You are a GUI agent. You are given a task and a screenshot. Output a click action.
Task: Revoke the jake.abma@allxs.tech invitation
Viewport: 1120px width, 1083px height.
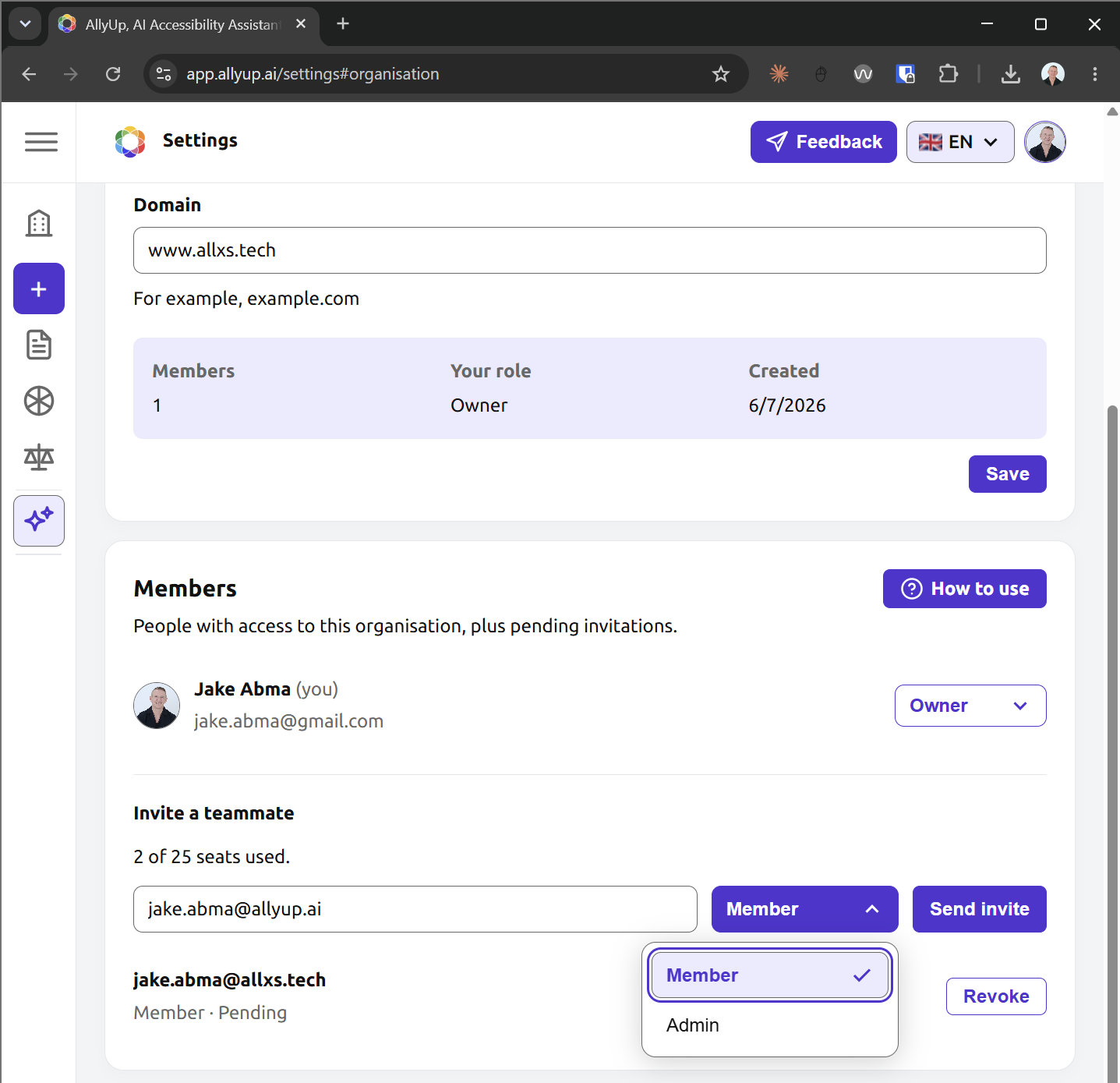pos(996,996)
